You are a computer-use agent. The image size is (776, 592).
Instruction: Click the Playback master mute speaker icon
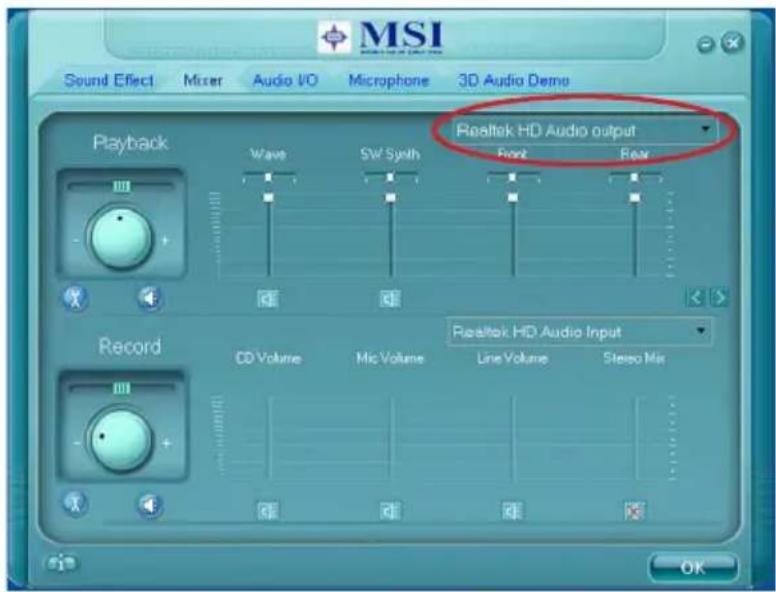(x=149, y=298)
